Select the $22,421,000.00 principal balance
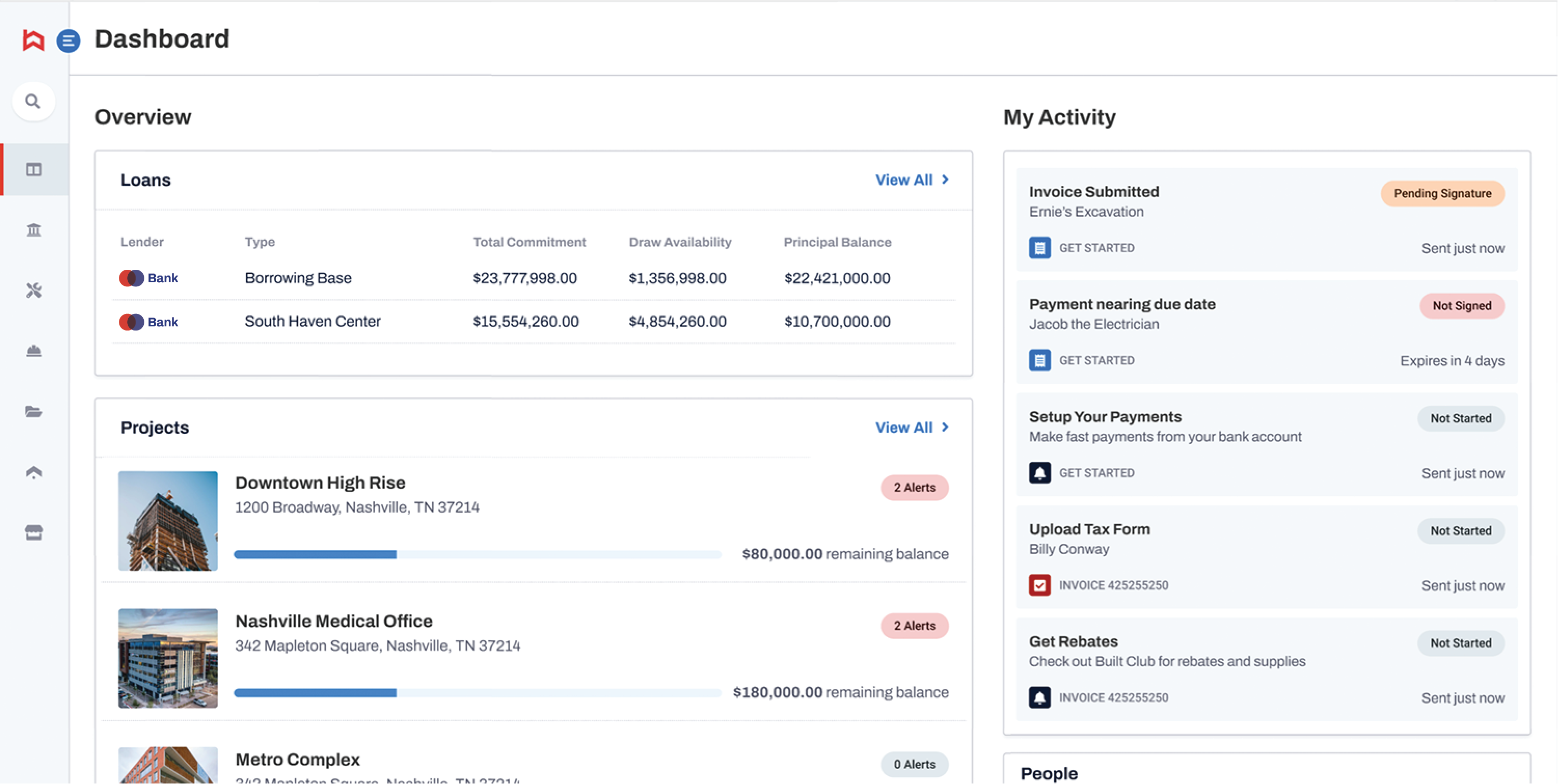Image resolution: width=1558 pixels, height=784 pixels. 838,278
